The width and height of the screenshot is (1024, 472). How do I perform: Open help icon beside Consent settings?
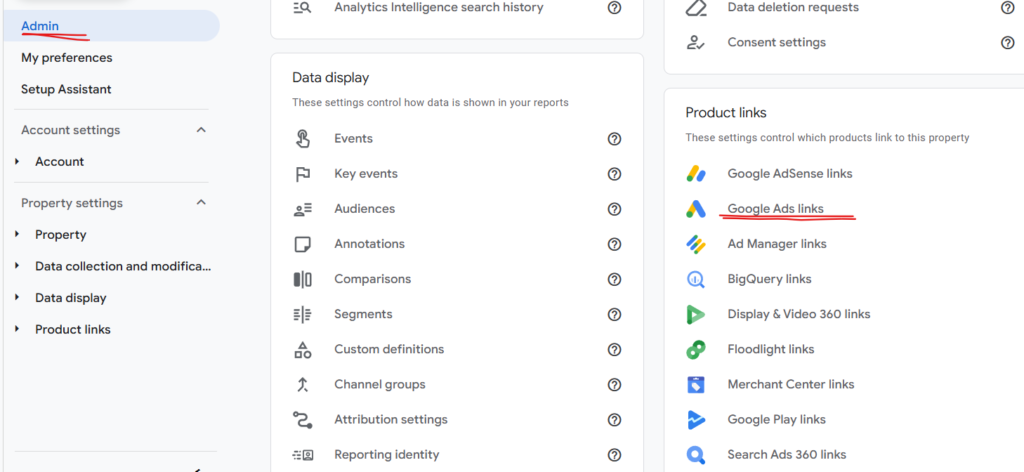click(x=1007, y=42)
